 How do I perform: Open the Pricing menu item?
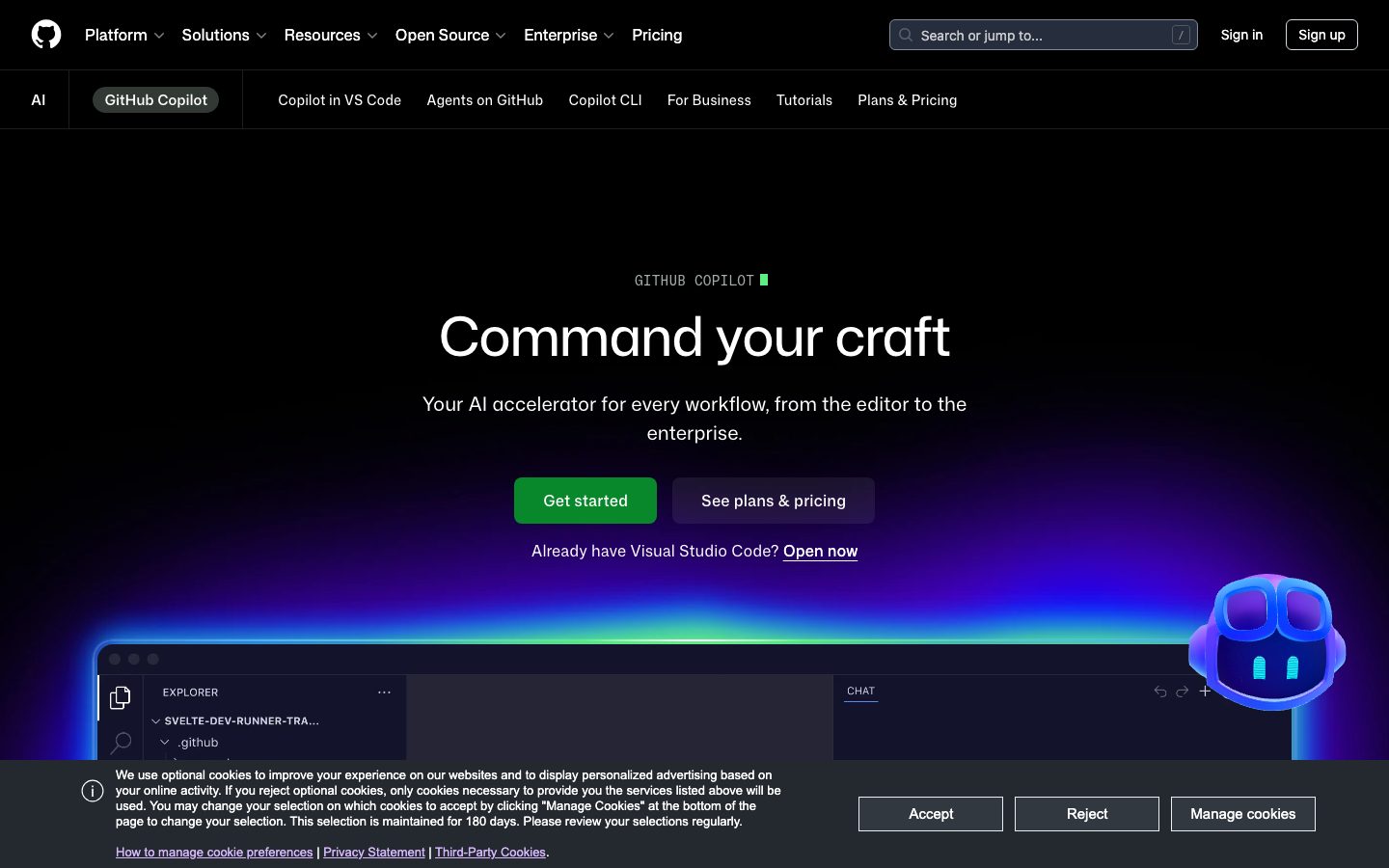[657, 35]
